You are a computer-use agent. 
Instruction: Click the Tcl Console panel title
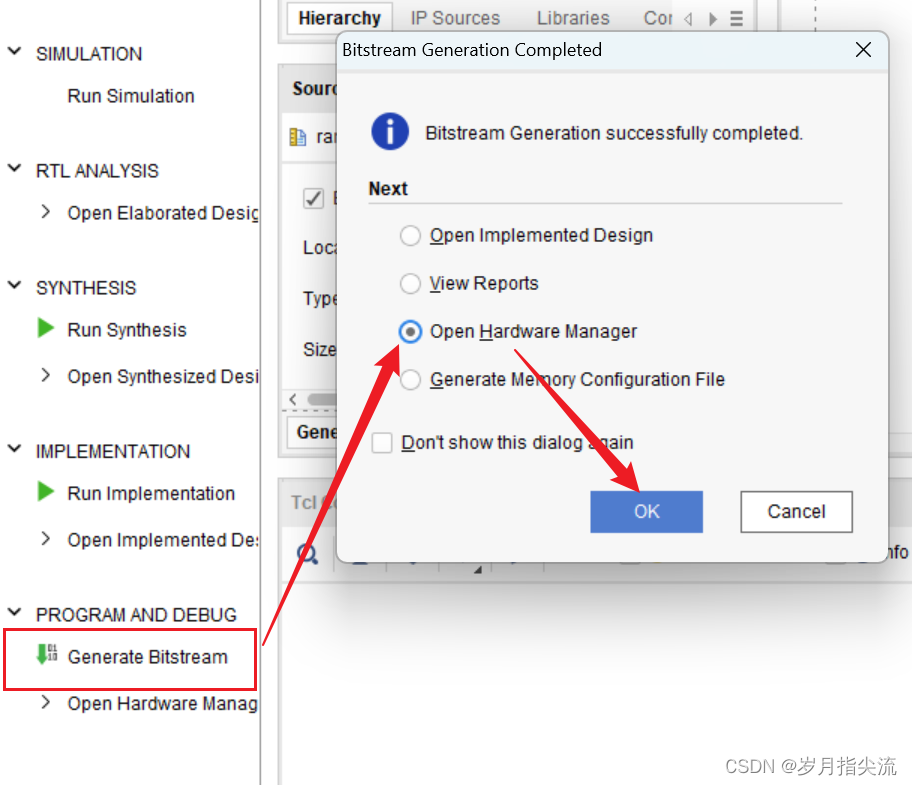click(x=314, y=502)
